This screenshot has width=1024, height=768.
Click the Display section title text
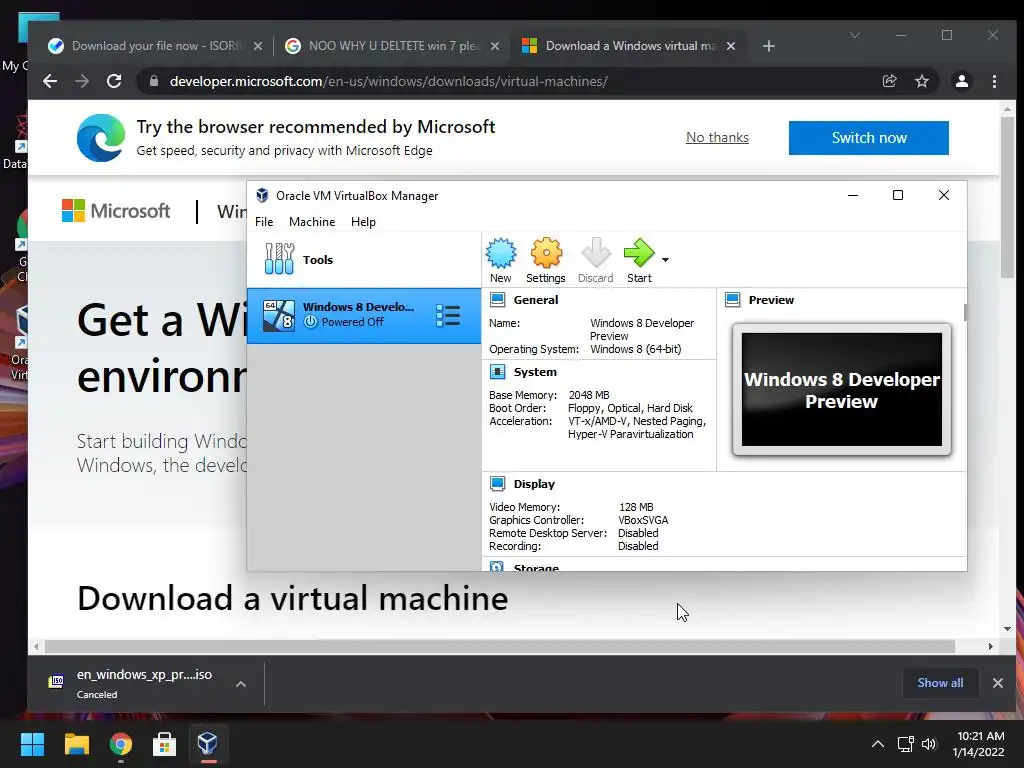point(534,484)
